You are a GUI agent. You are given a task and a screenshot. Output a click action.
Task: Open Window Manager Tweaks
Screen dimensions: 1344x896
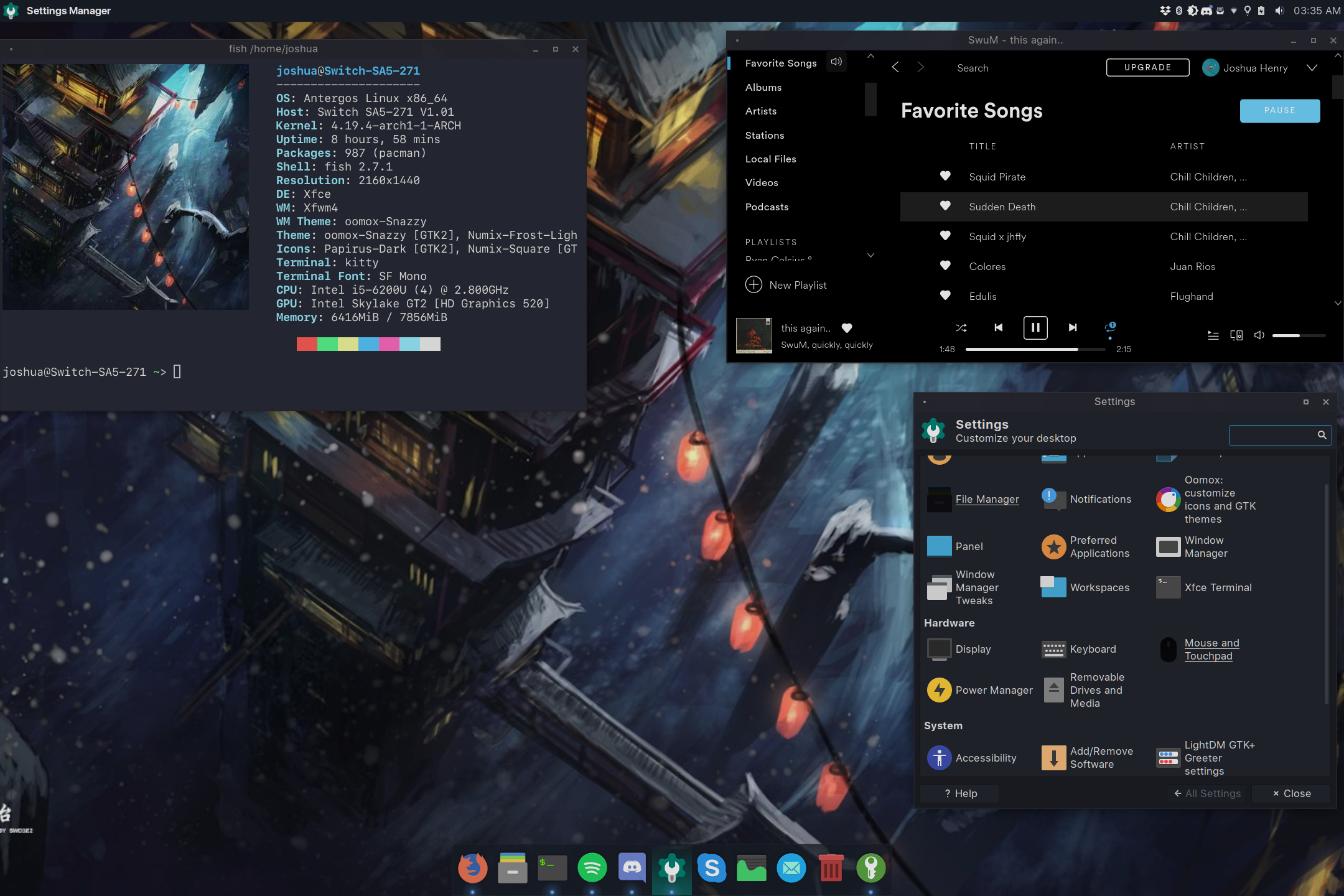(964, 587)
